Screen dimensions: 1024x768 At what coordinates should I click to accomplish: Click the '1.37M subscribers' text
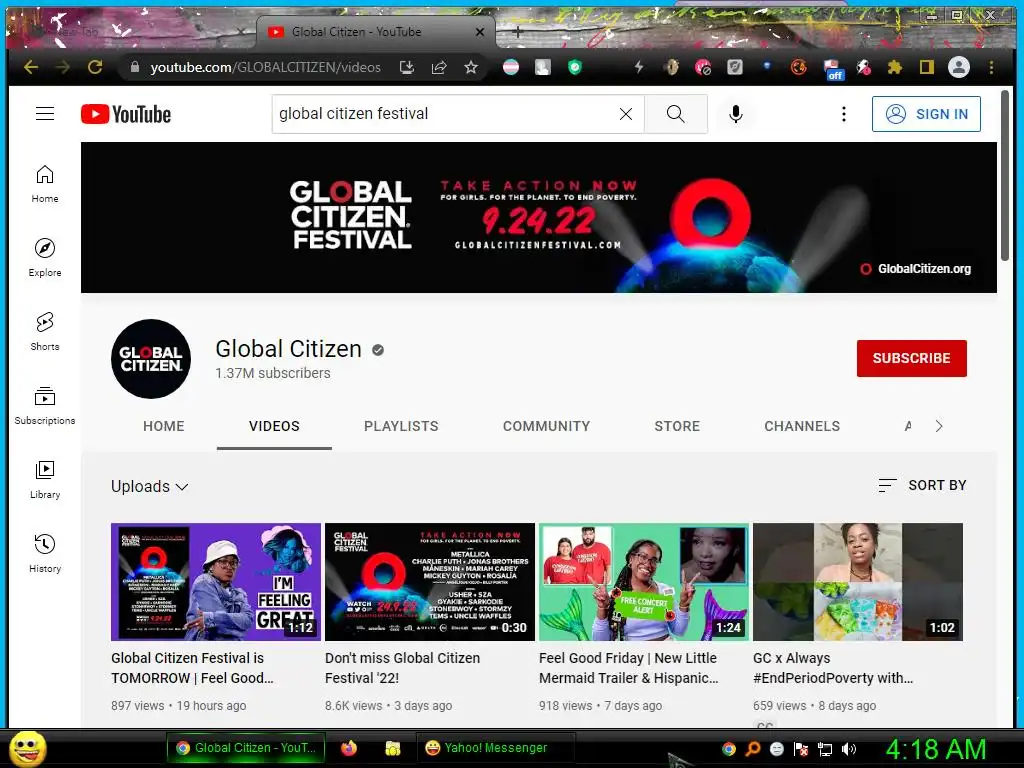click(273, 373)
